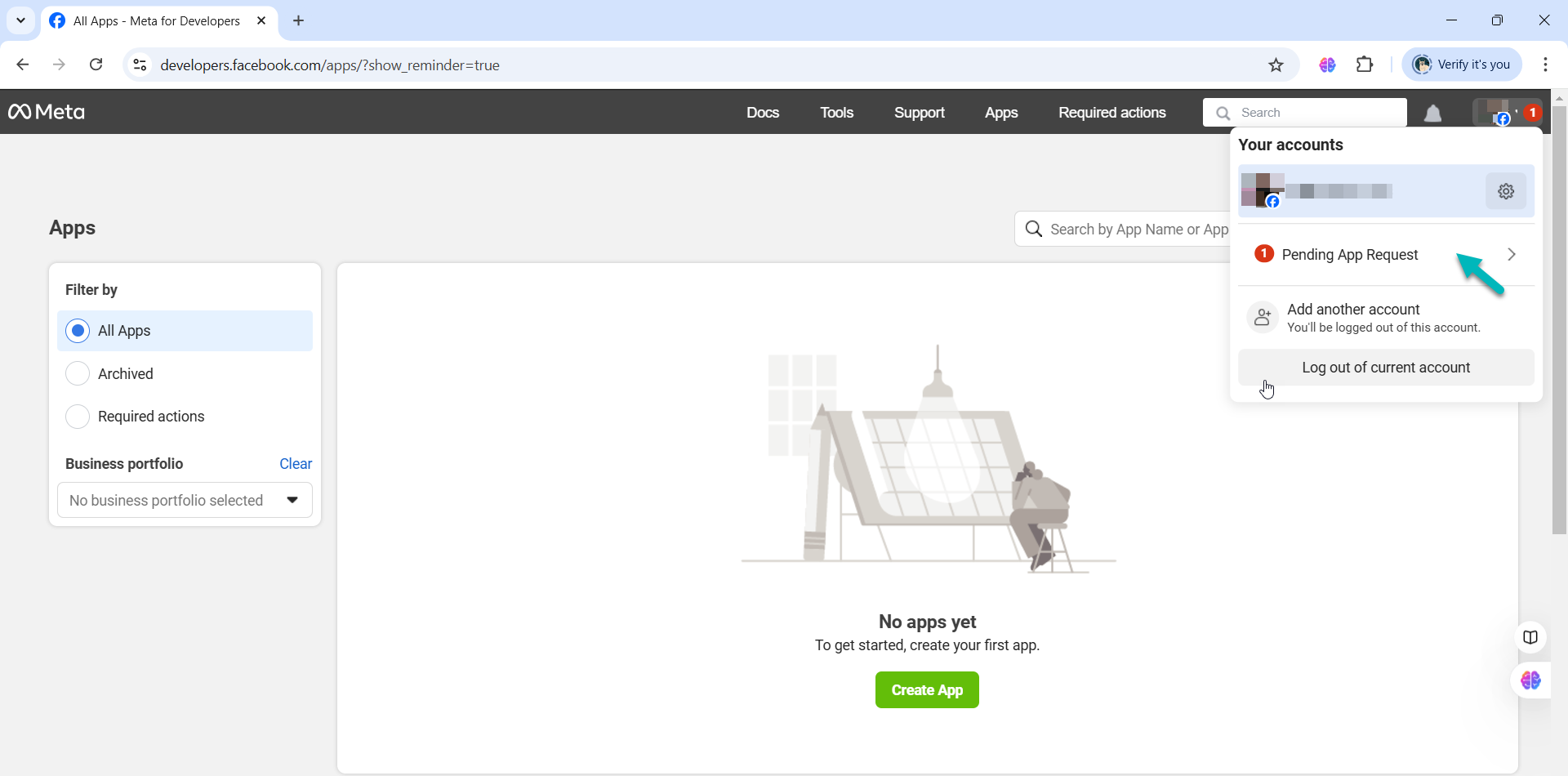Click the magnifier icon in header search
This screenshot has width=1568, height=776.
[x=1223, y=113]
